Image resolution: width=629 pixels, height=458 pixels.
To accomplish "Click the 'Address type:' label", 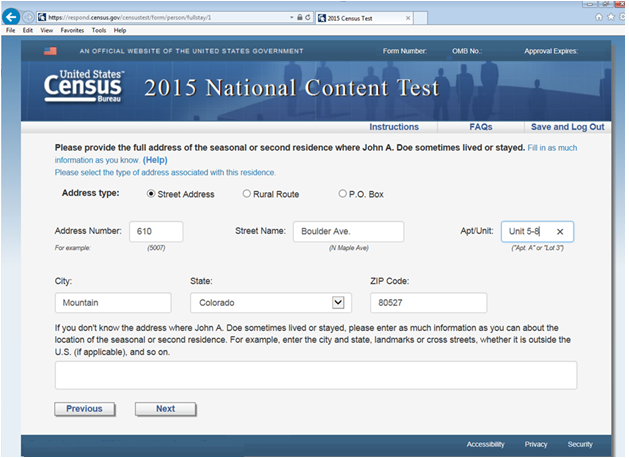I will tap(91, 193).
